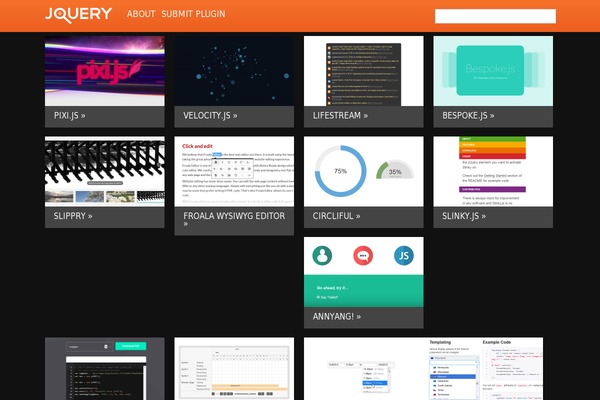Click the jQuery logo in the header

click(x=78, y=15)
